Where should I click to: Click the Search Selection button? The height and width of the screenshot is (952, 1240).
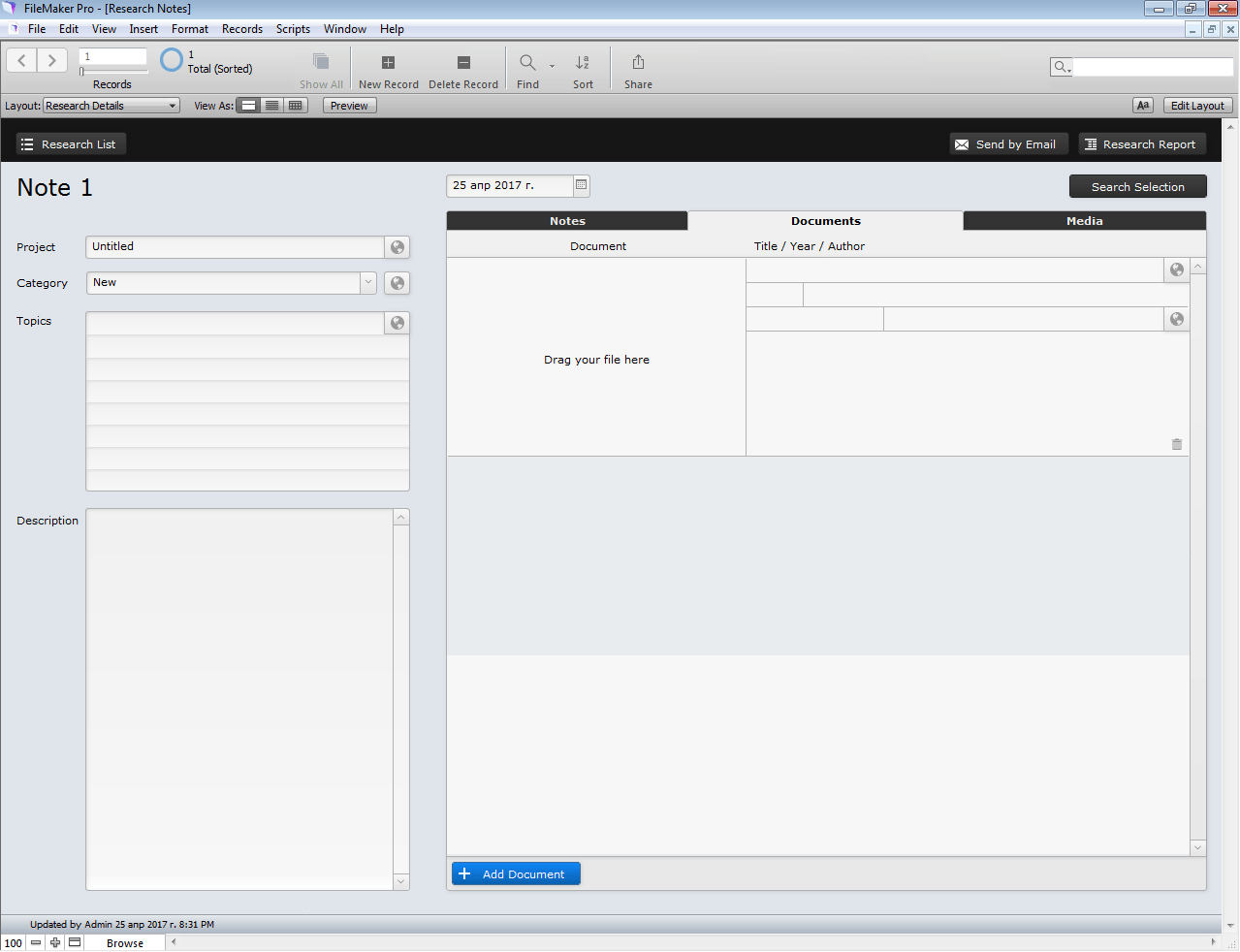(1138, 186)
